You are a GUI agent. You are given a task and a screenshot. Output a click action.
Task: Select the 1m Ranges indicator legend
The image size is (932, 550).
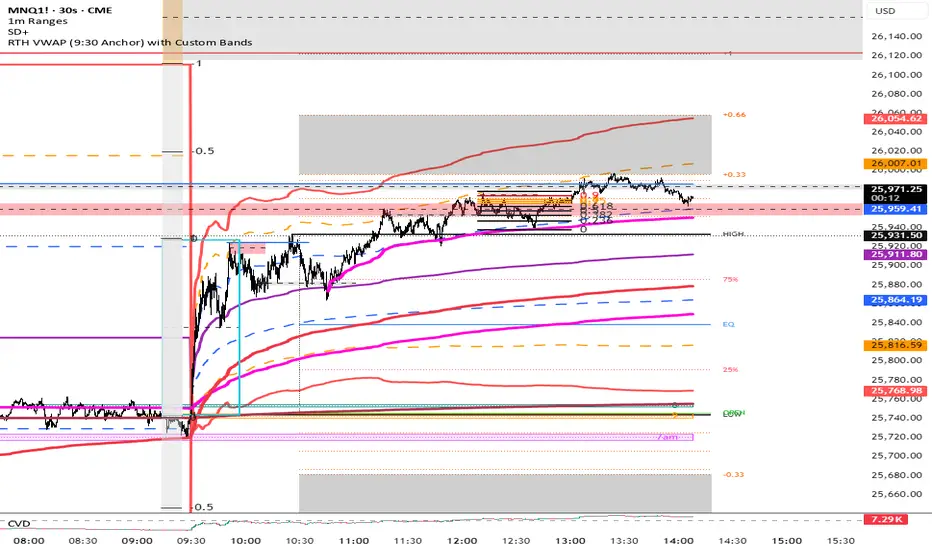[x=37, y=21]
